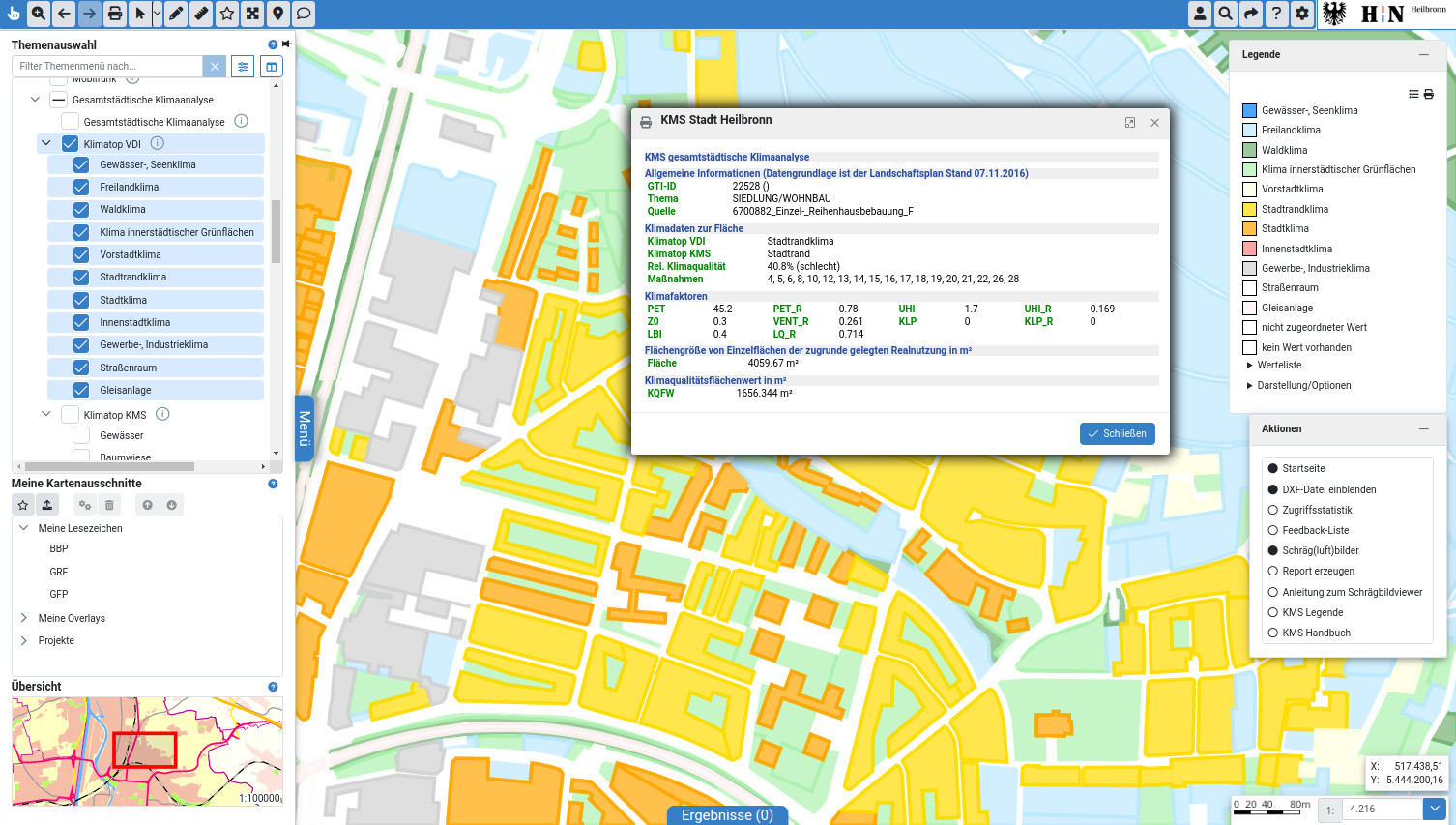Click the upload icon under Meine Kartenausschnitte
This screenshot has height=825, width=1456.
point(47,505)
